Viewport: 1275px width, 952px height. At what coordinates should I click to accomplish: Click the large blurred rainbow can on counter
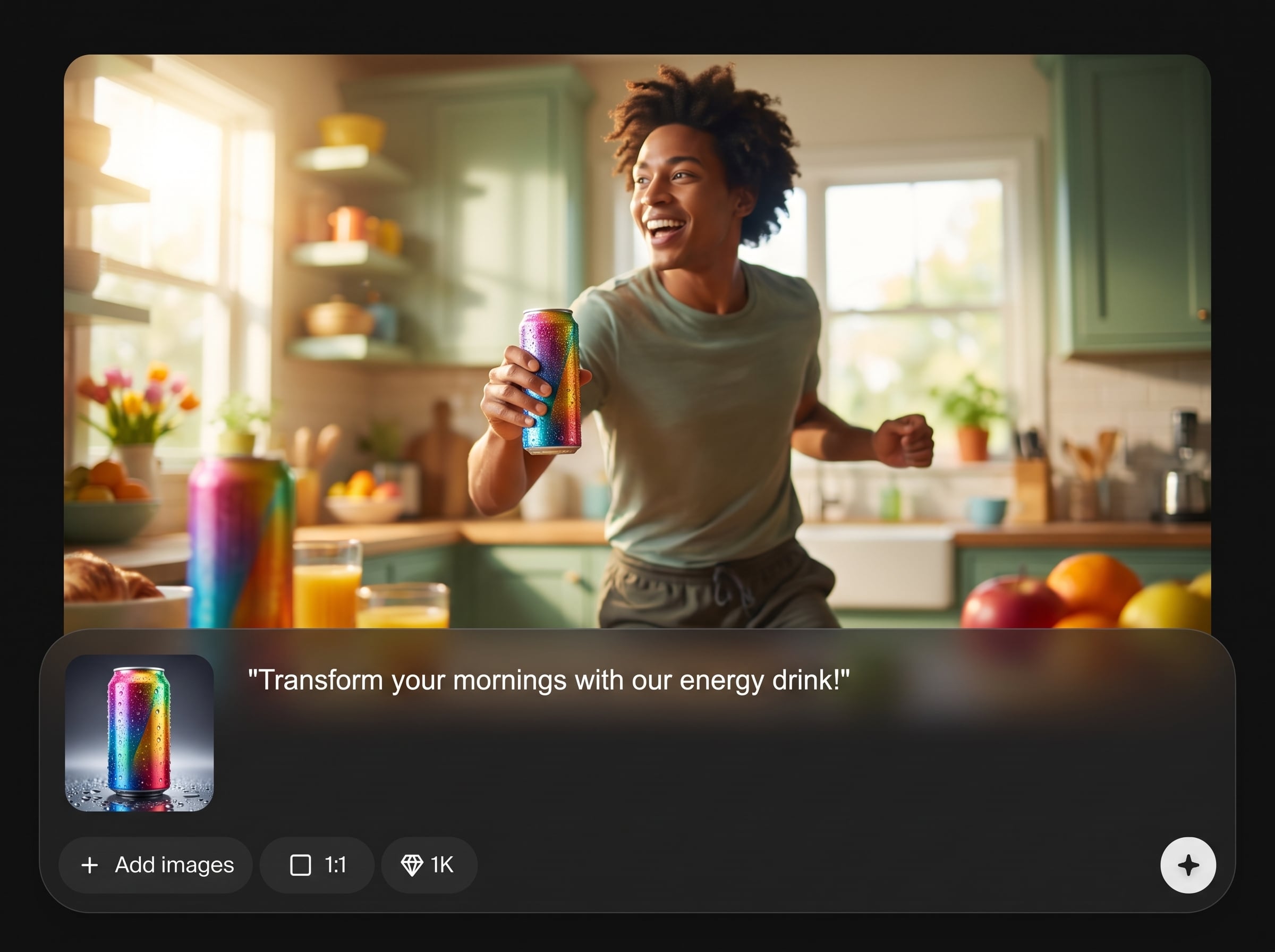(x=241, y=542)
